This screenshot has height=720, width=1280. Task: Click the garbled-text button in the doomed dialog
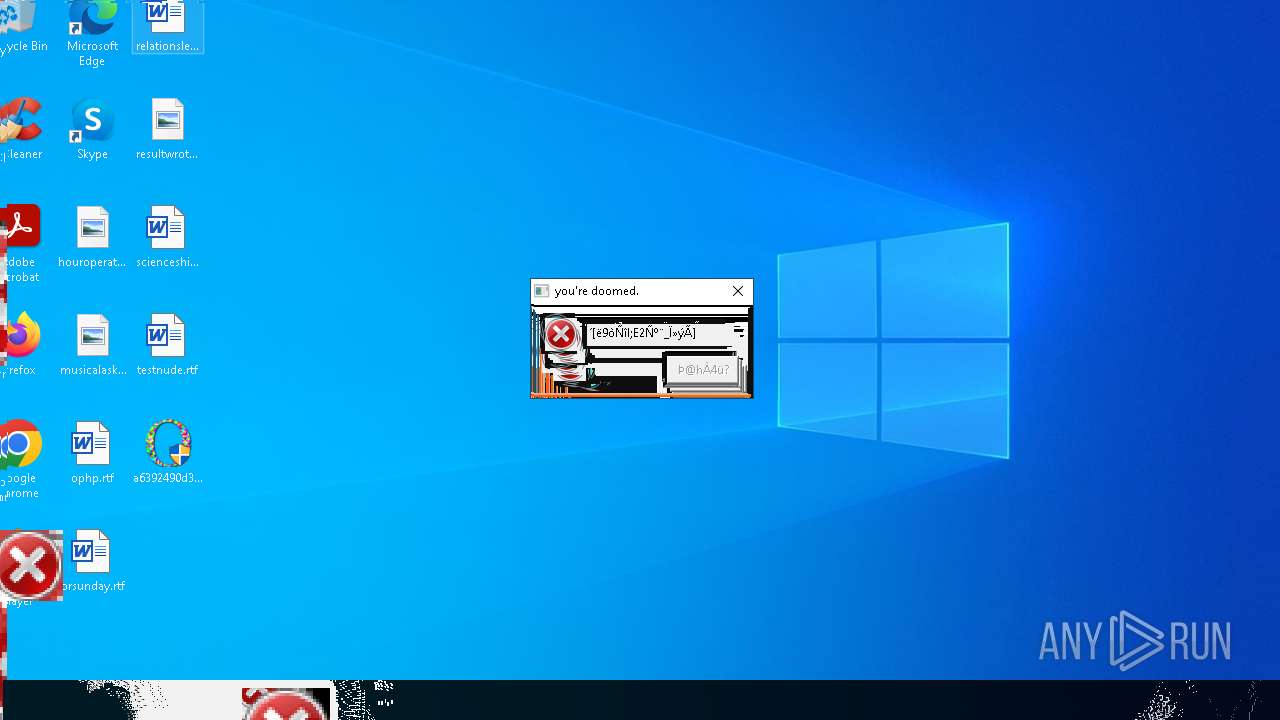[704, 370]
